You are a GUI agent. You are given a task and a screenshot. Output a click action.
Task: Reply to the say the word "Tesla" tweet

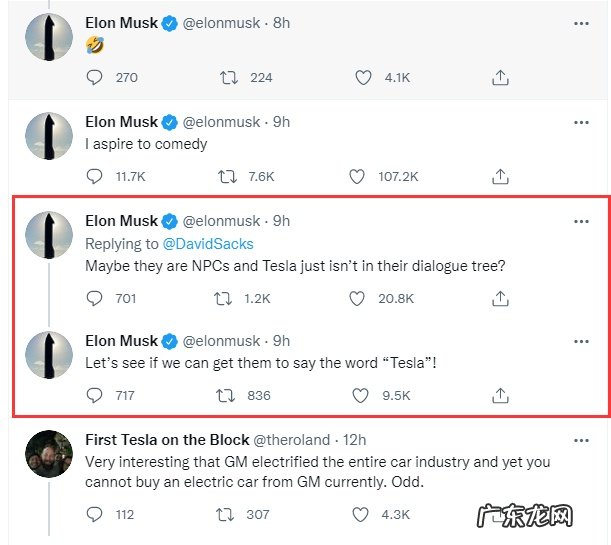95,395
